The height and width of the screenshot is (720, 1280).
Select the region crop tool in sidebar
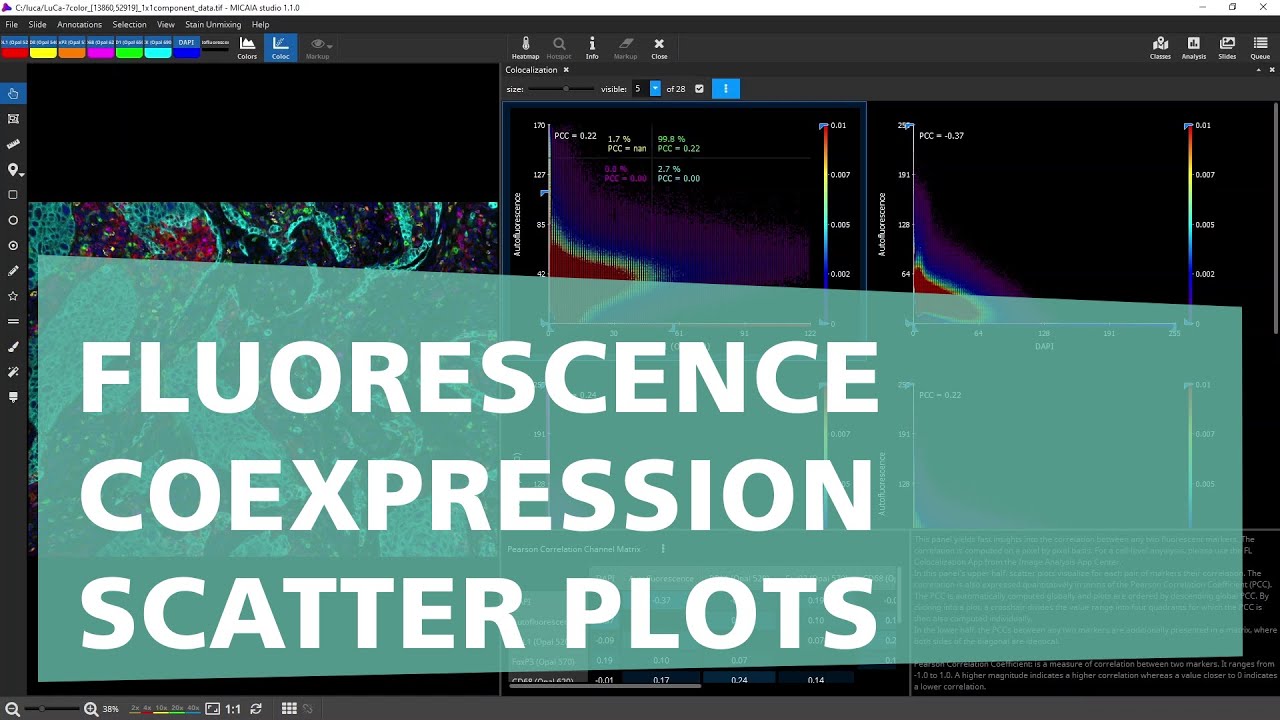13,119
